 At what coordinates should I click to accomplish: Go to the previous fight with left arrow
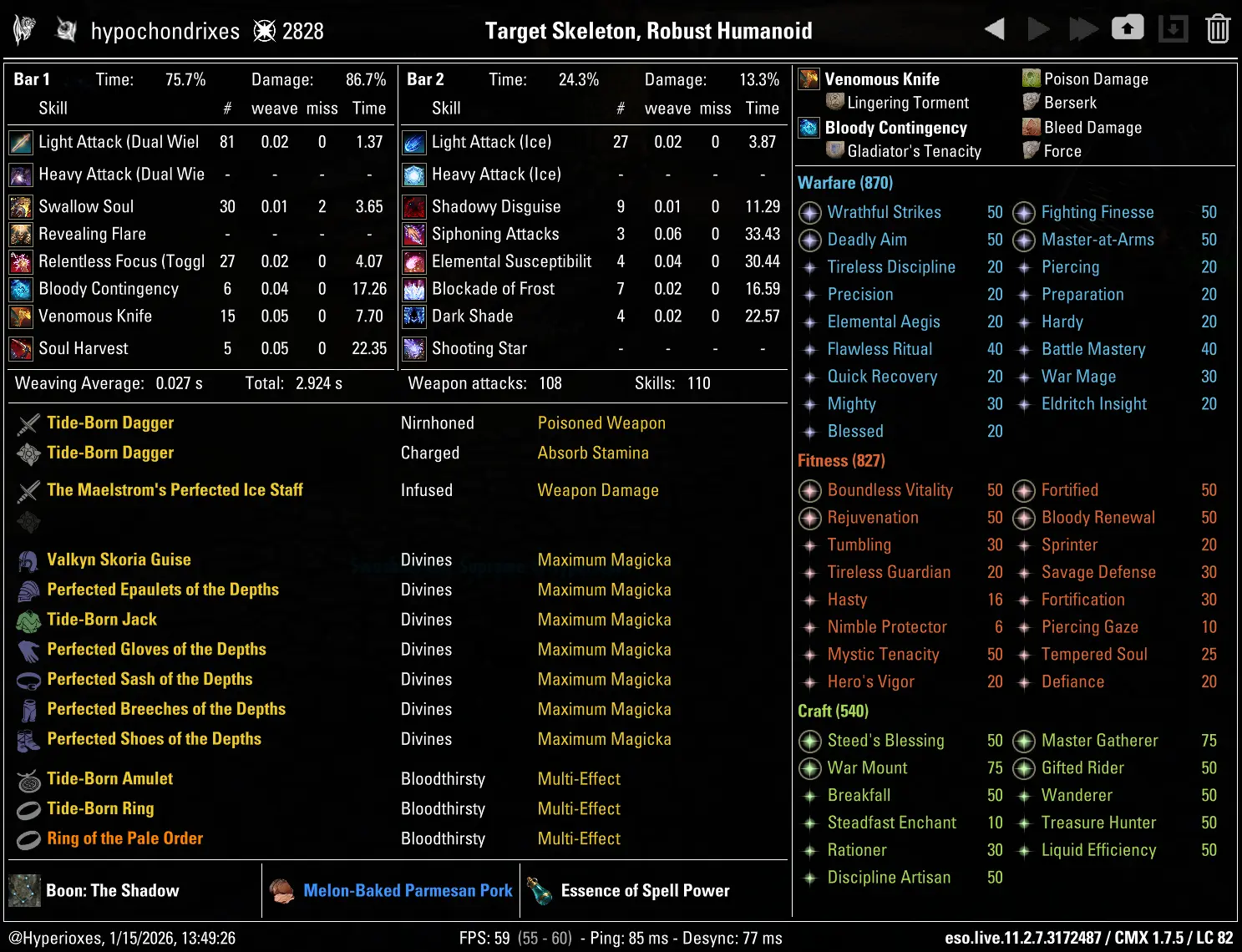pos(994,29)
